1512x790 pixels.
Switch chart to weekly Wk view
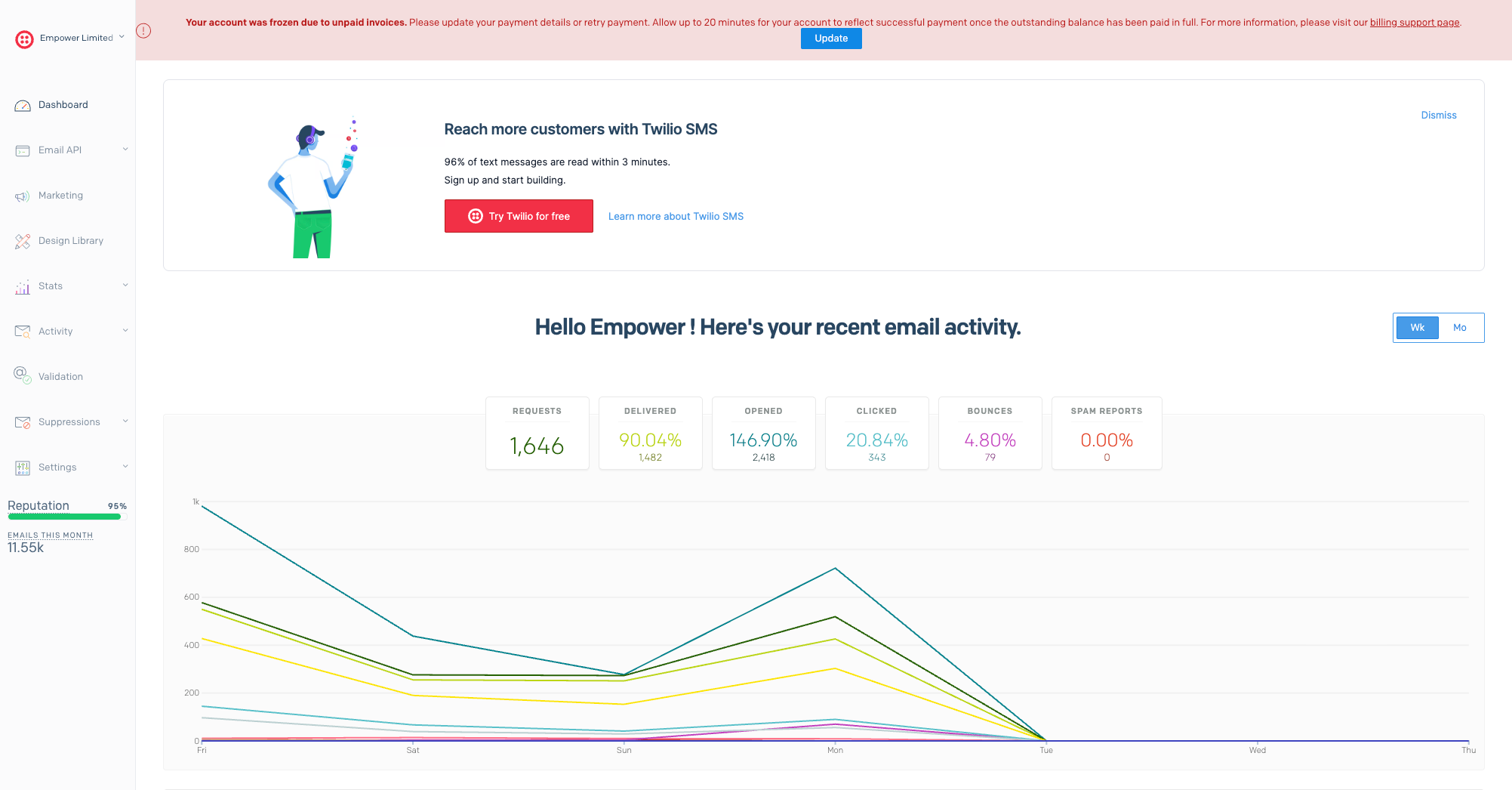click(x=1417, y=328)
